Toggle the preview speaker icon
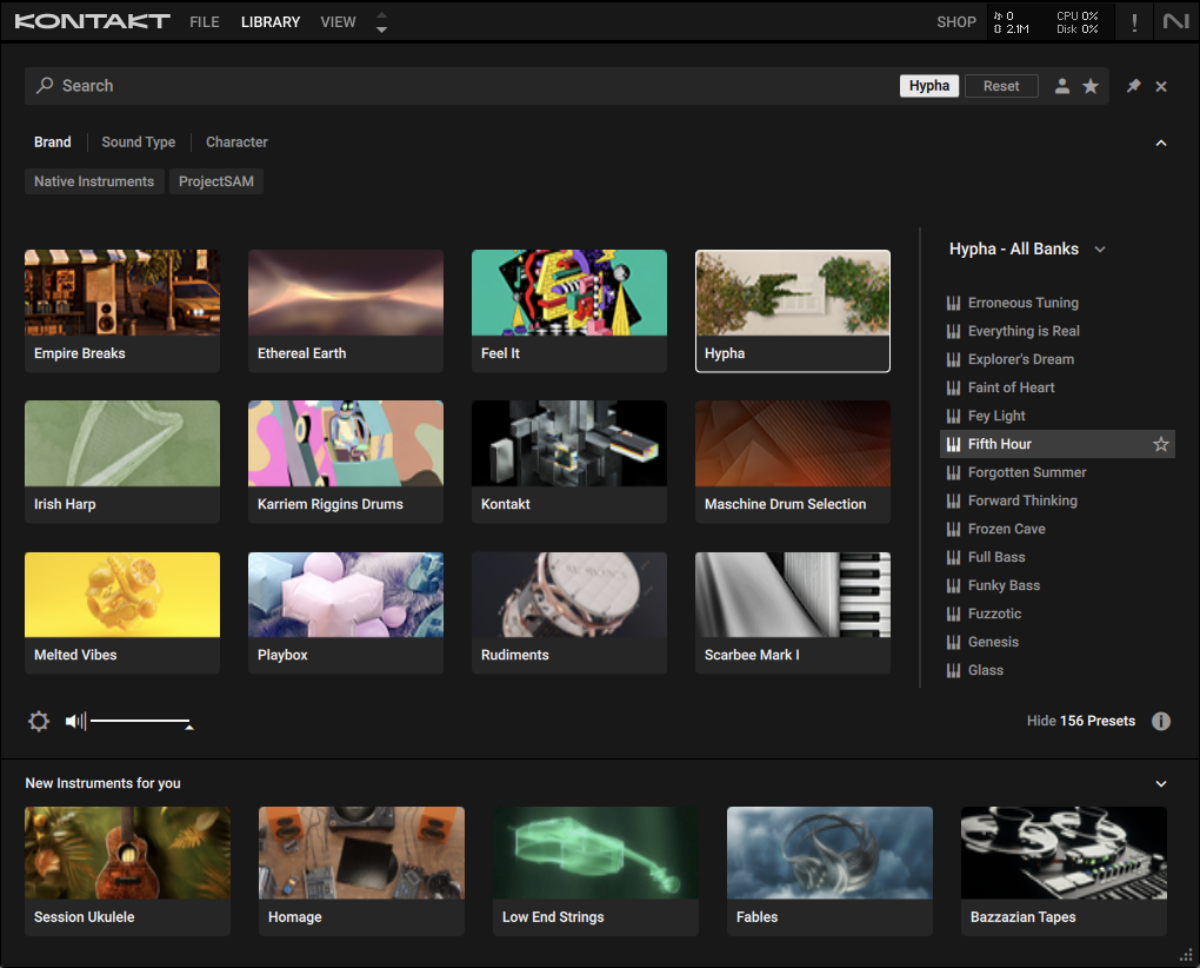 [x=76, y=721]
